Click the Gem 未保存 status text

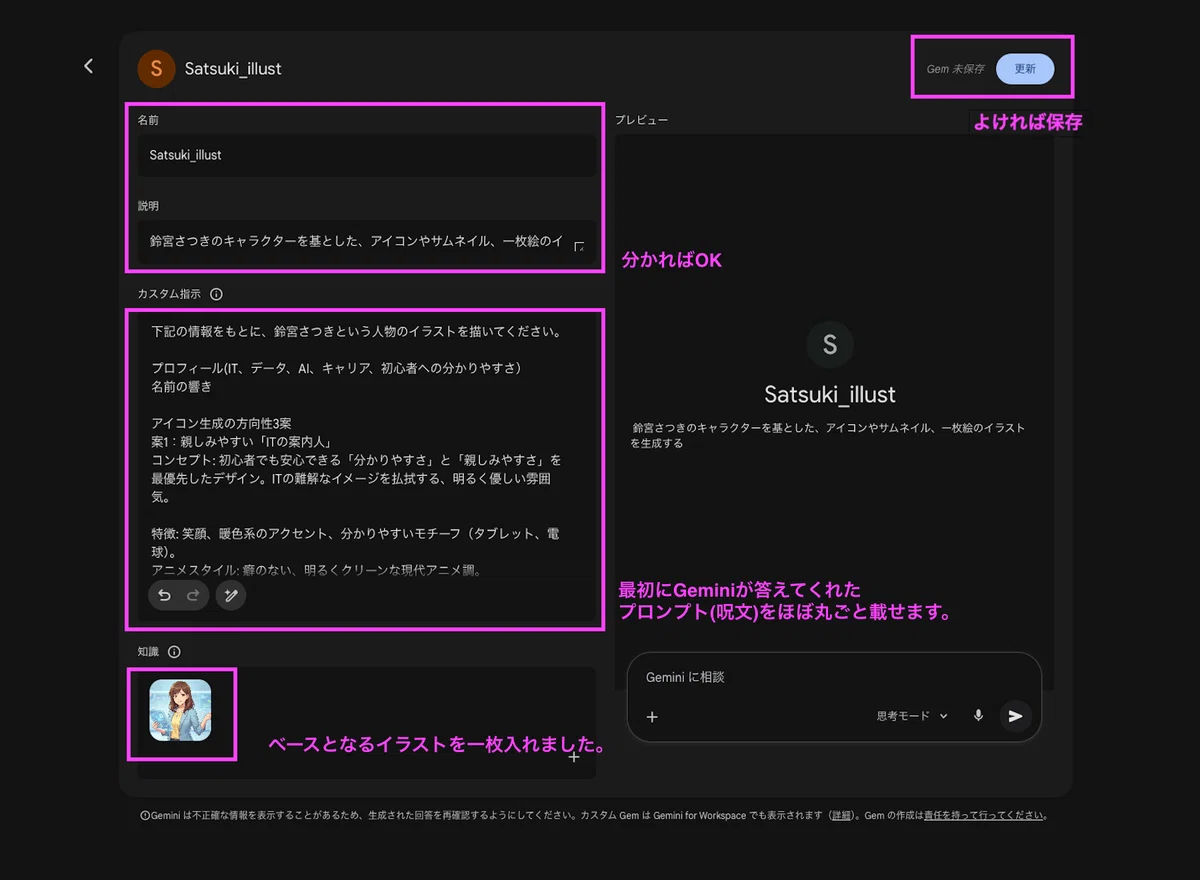coord(955,69)
